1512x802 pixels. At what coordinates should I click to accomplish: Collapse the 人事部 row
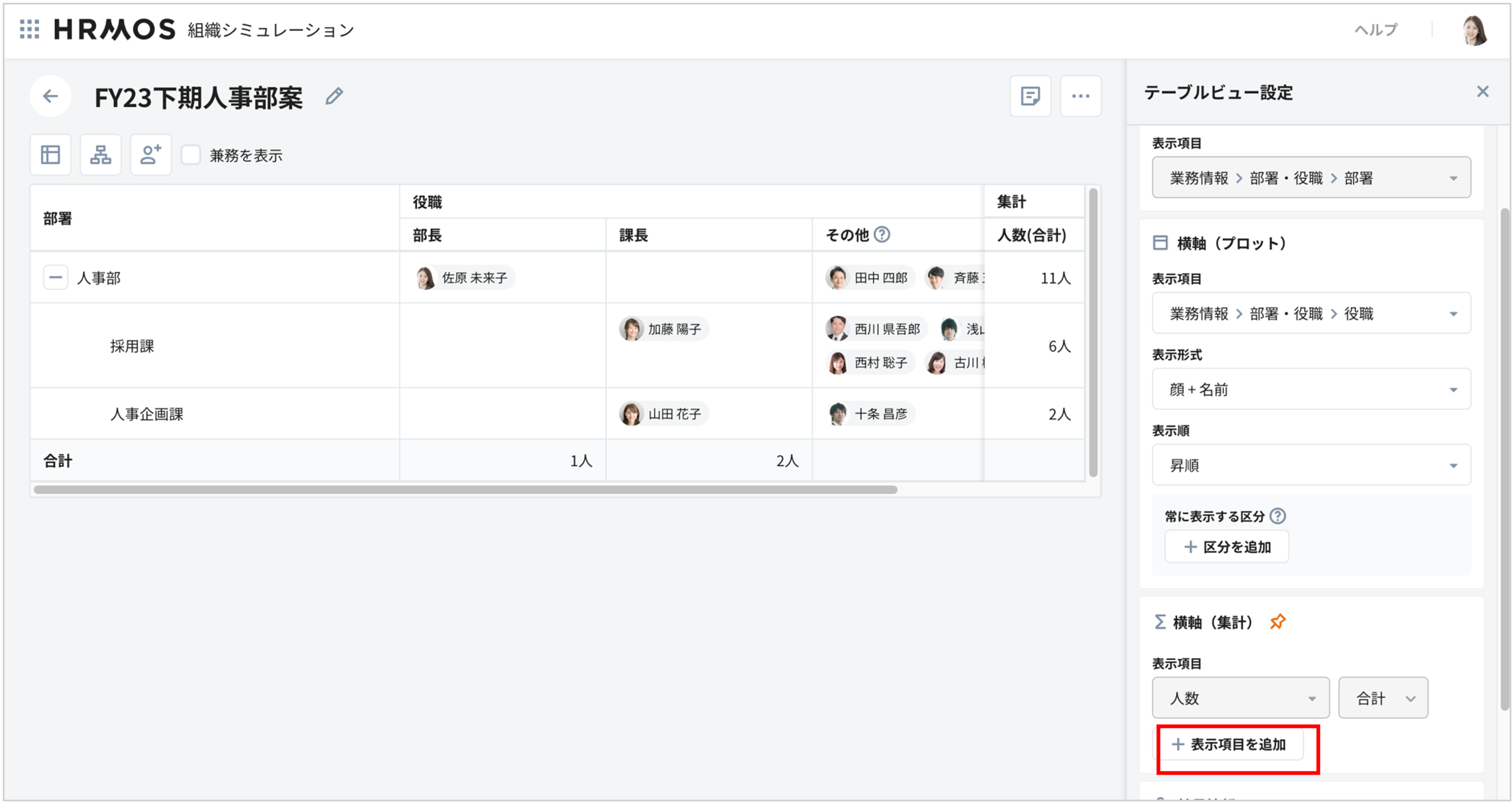(x=55, y=278)
